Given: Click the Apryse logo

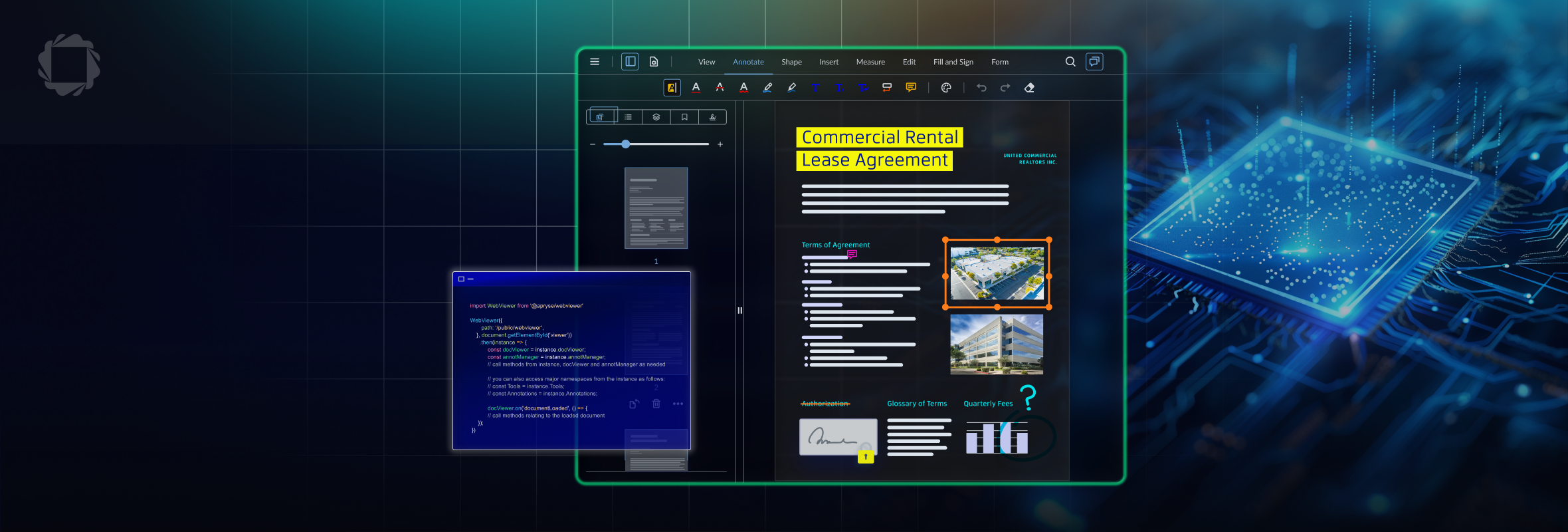Looking at the screenshot, I should 69,65.
